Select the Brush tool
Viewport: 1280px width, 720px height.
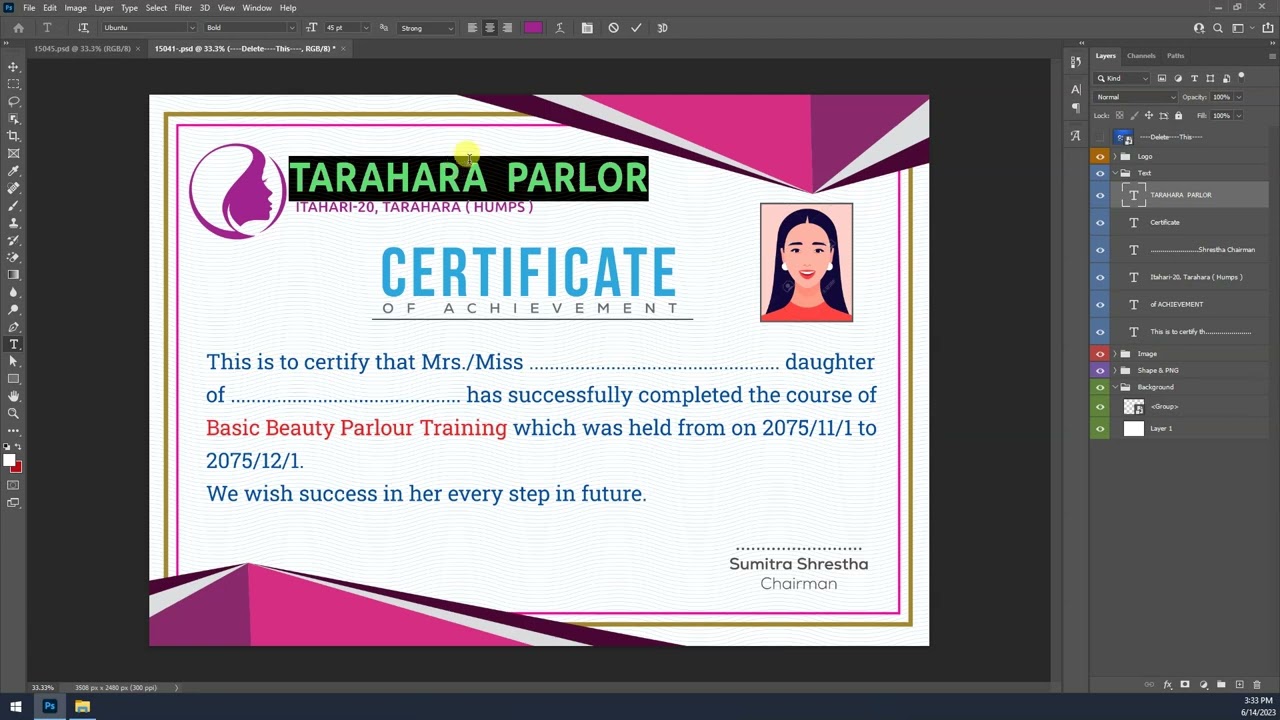point(13,205)
